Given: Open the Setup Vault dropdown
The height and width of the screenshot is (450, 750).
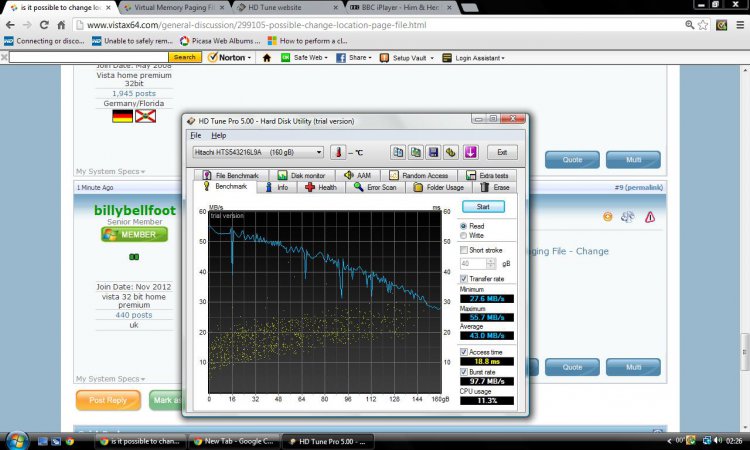Looking at the screenshot, I should point(407,58).
